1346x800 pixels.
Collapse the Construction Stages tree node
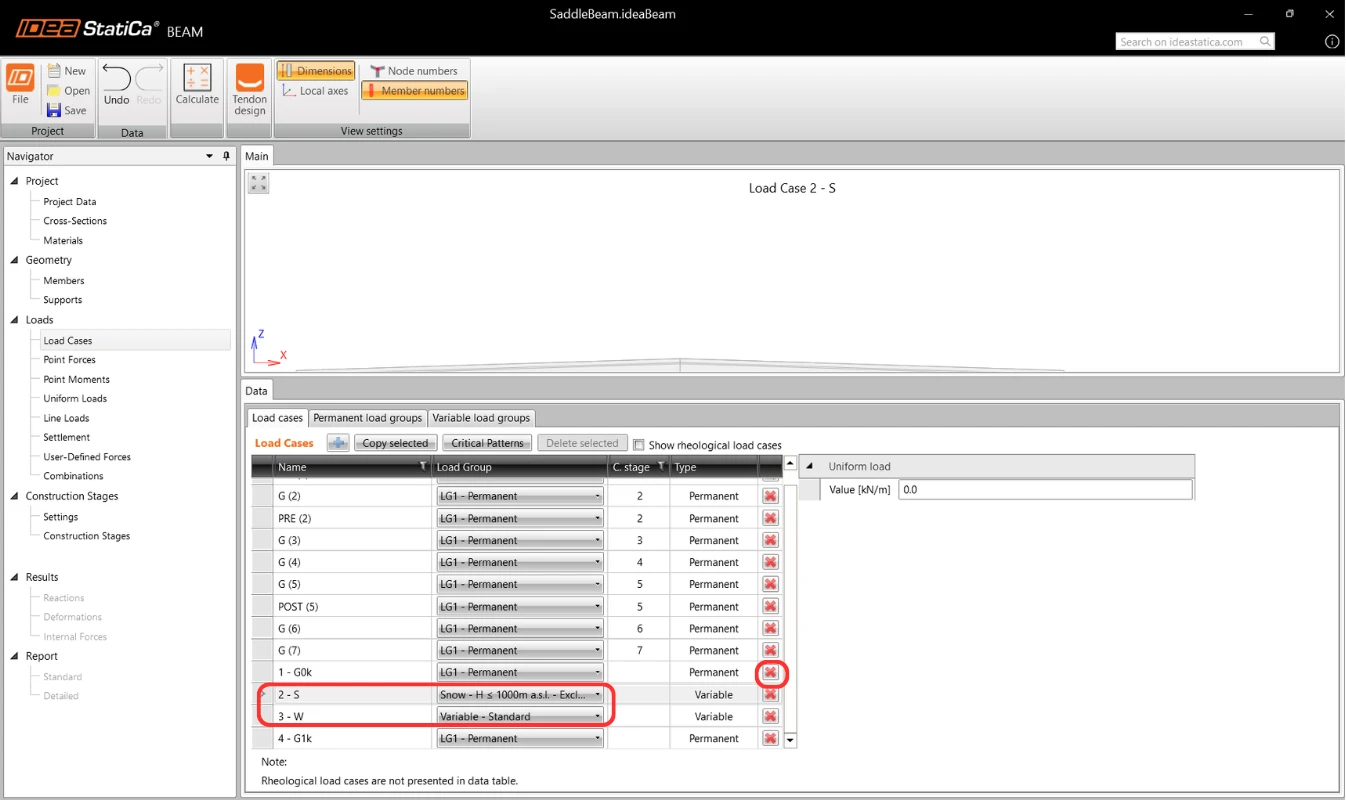pyautogui.click(x=15, y=496)
